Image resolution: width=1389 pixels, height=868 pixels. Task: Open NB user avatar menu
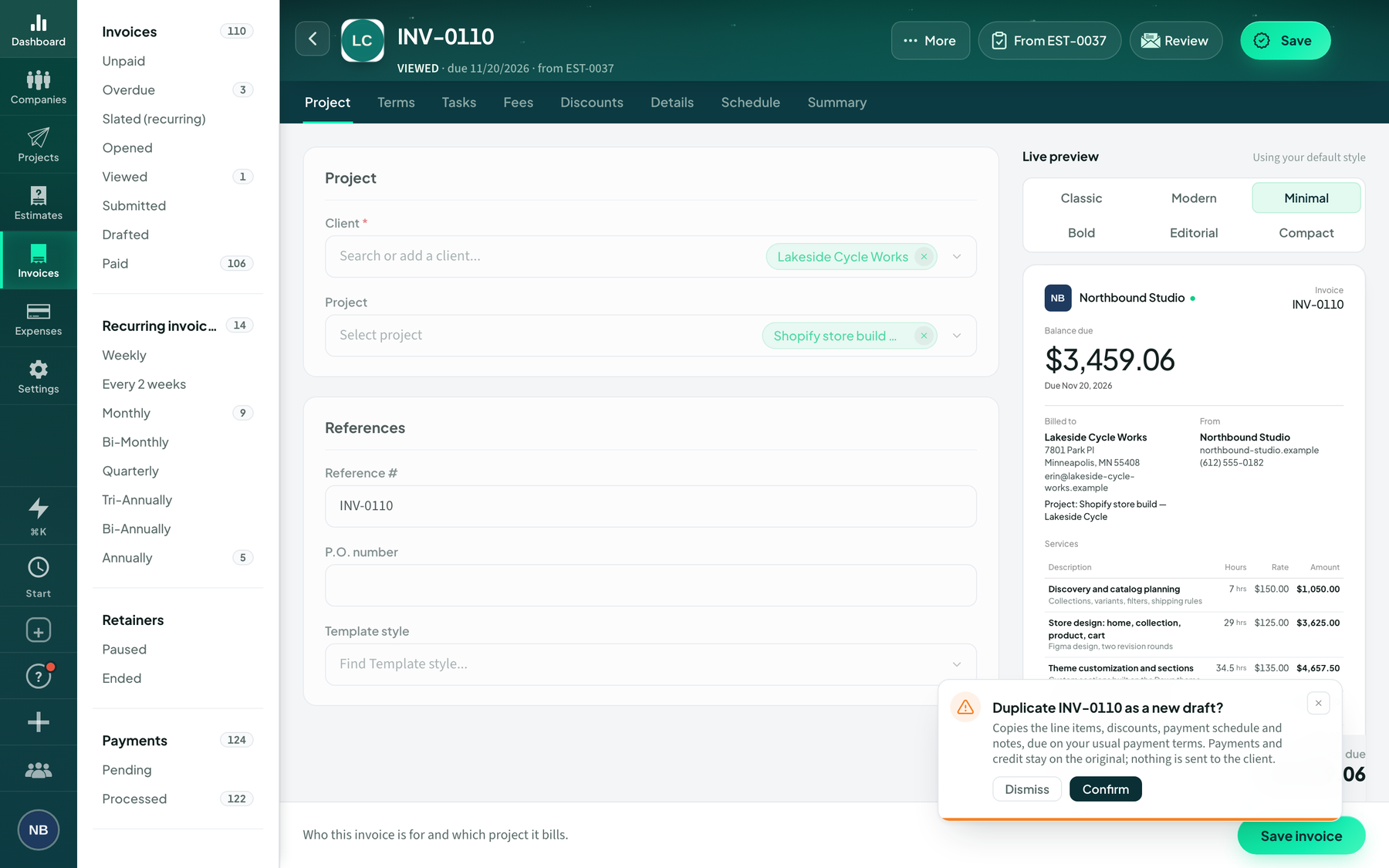[x=39, y=830]
